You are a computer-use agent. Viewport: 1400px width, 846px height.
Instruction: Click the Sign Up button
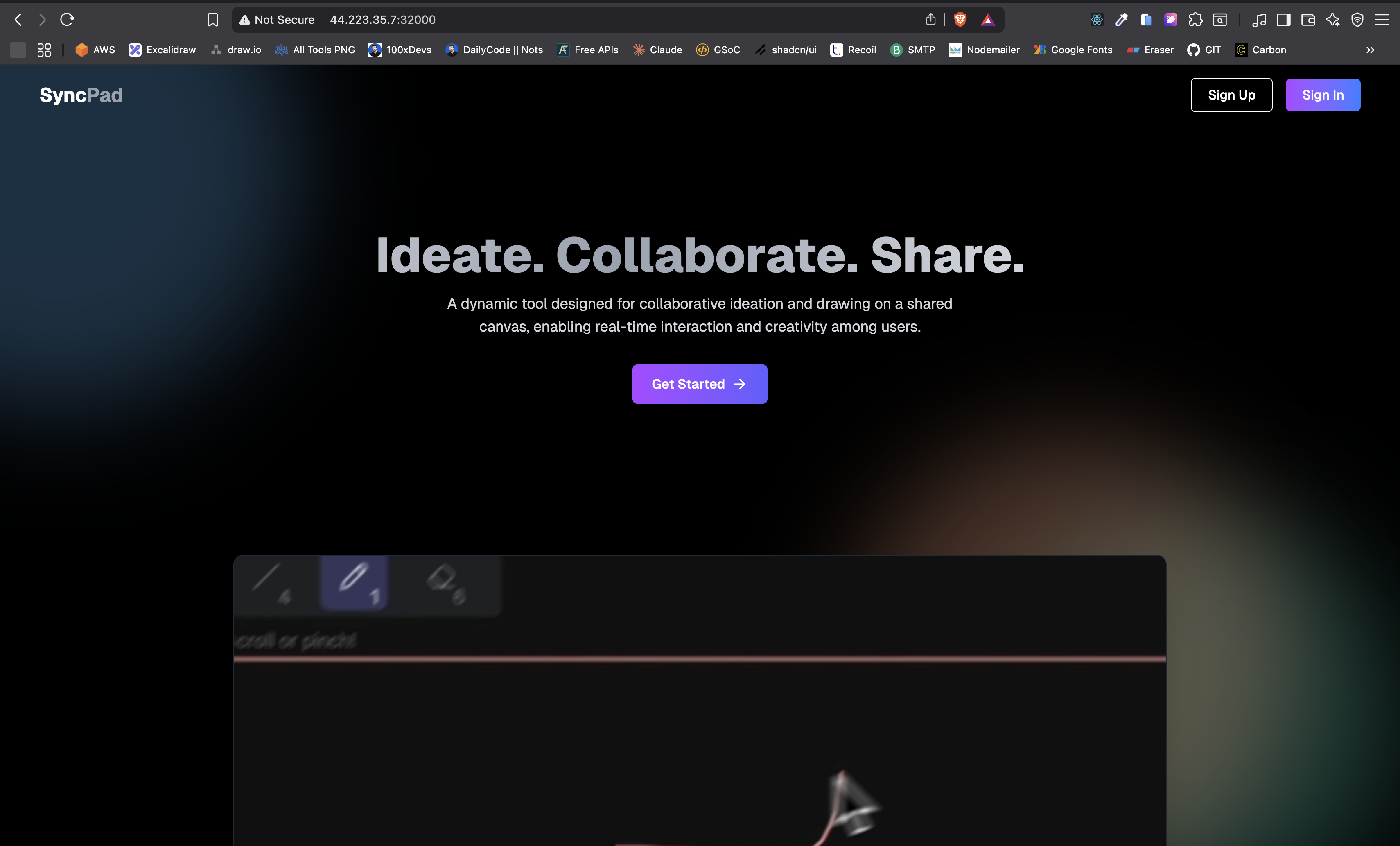[1231, 95]
